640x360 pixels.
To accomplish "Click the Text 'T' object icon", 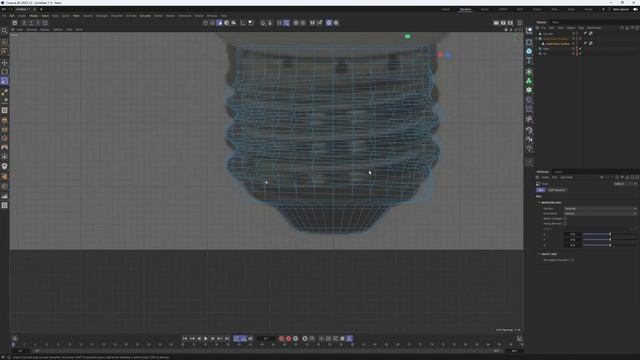I will pyautogui.click(x=529, y=61).
